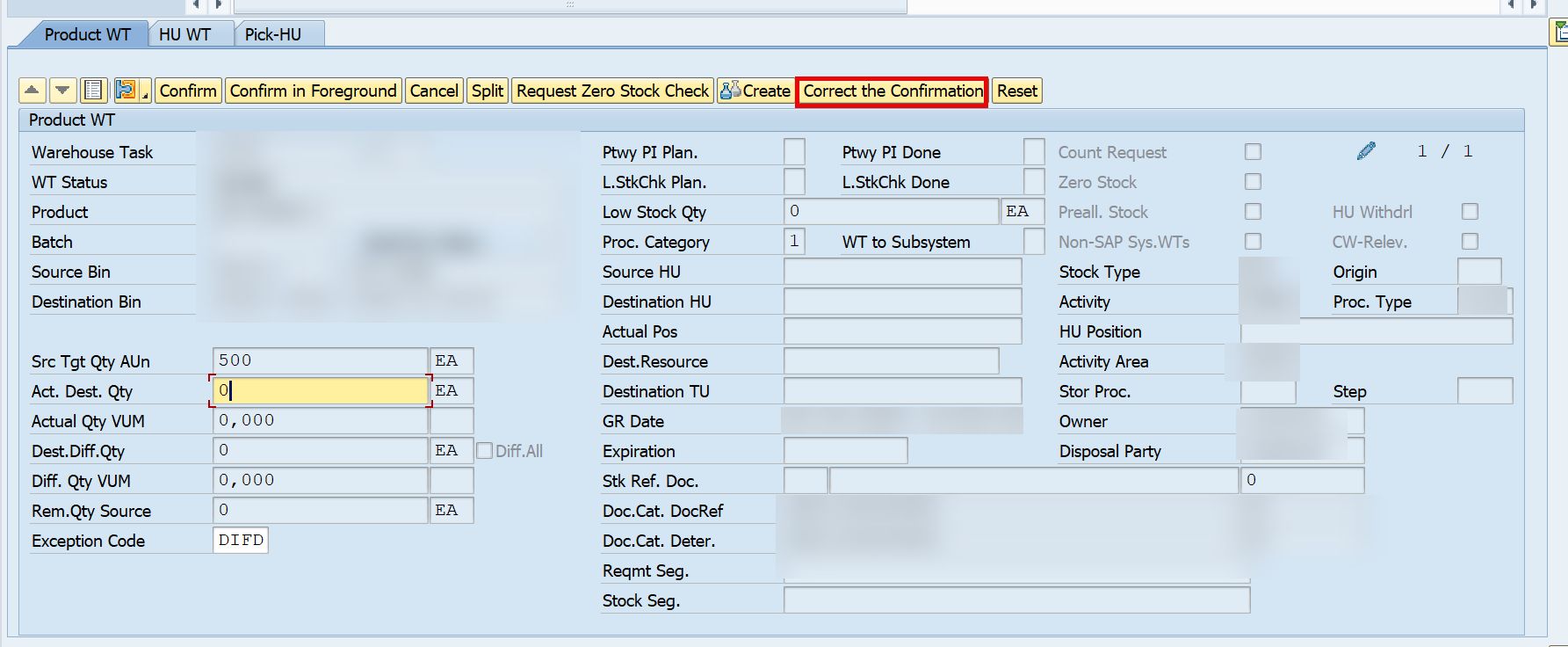Click Request Zero Stock Check button
Screen dimensions: 1568x647
coord(612,91)
